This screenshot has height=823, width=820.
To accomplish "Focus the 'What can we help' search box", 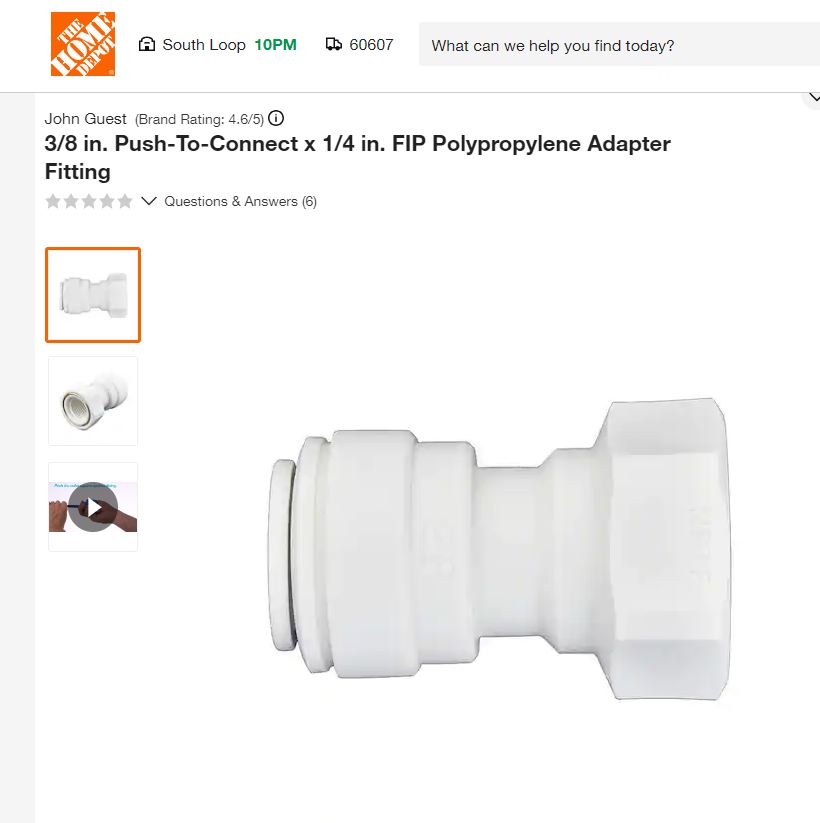I will point(619,45).
